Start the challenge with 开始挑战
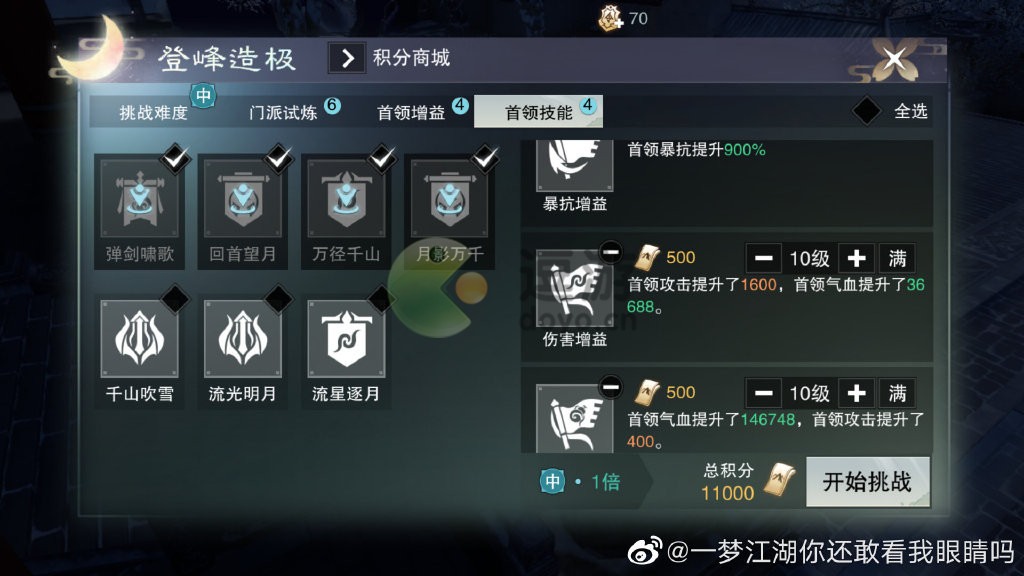This screenshot has width=1024, height=576. [x=867, y=482]
